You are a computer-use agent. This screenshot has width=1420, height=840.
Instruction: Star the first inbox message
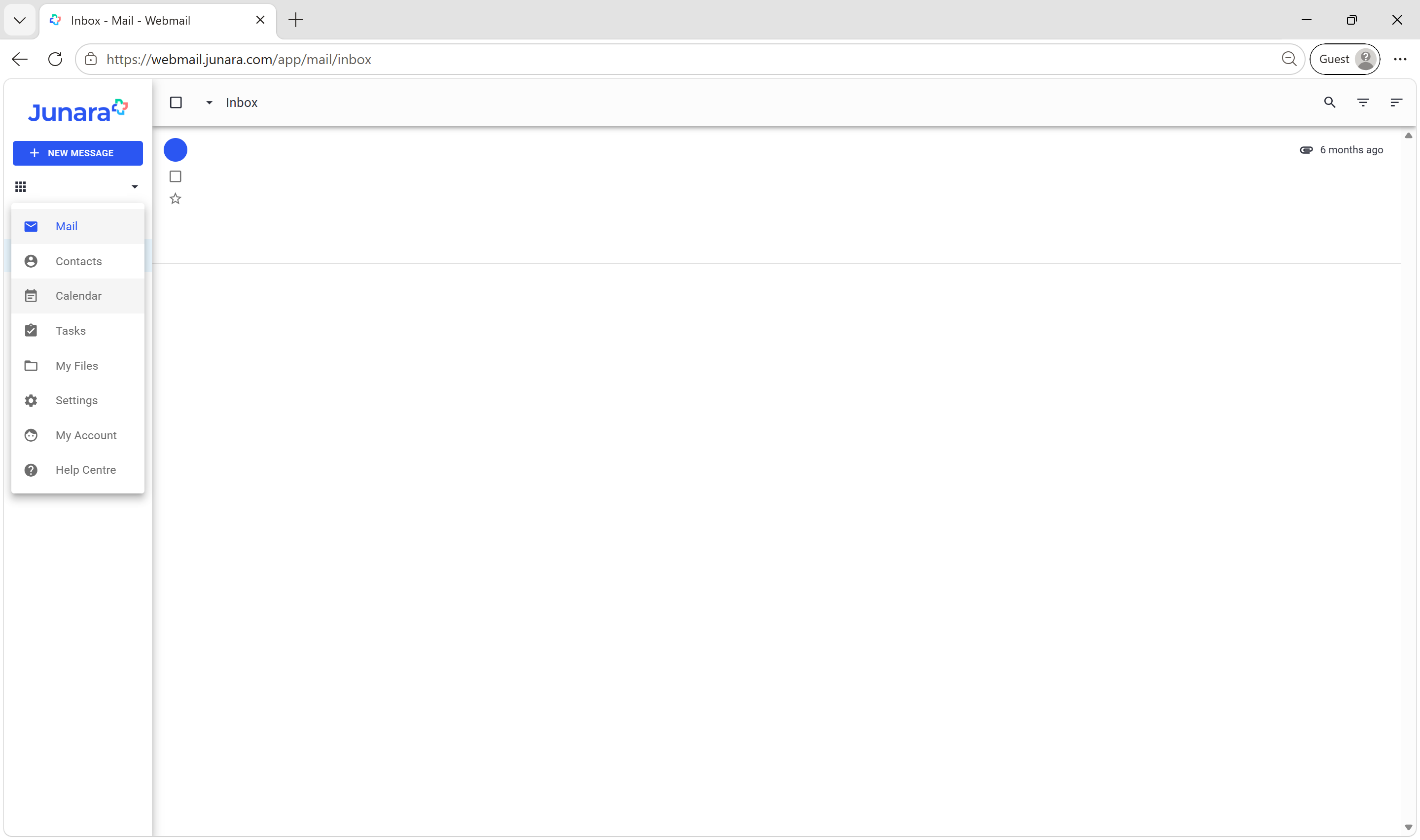pyautogui.click(x=176, y=199)
